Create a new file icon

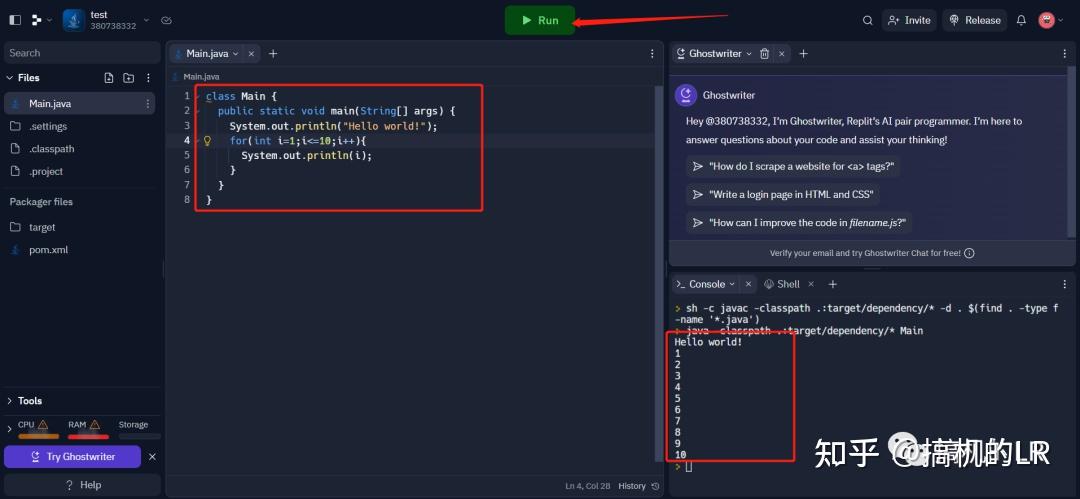(109, 78)
